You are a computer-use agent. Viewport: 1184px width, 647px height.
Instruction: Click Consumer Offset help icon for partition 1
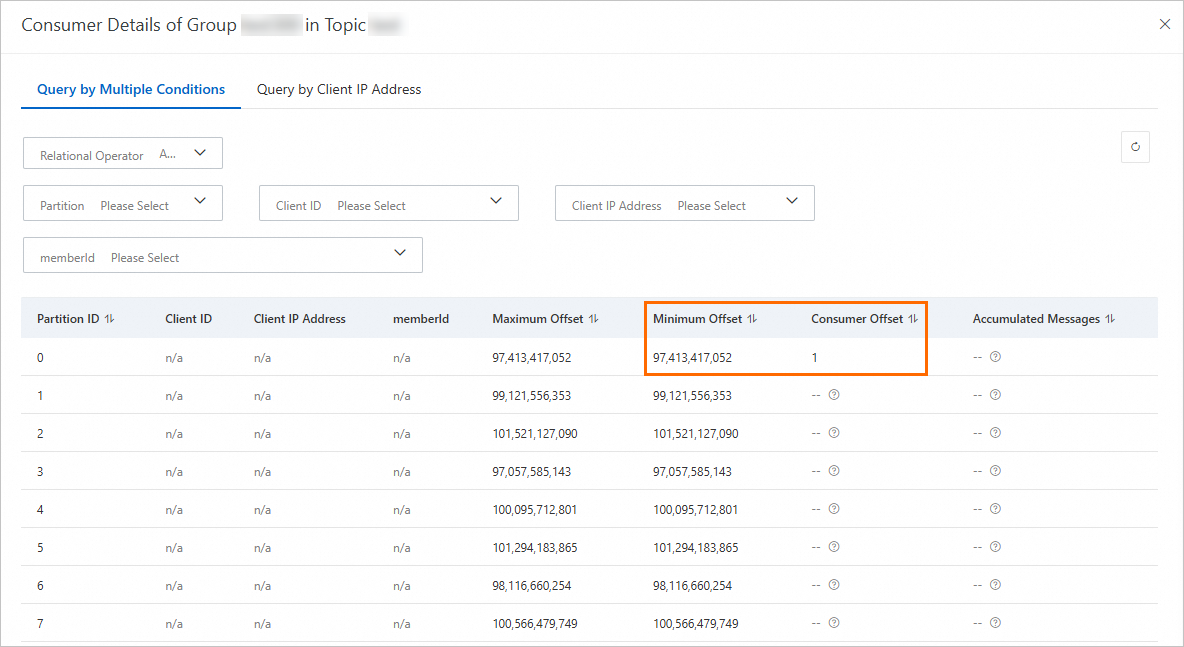coord(834,394)
